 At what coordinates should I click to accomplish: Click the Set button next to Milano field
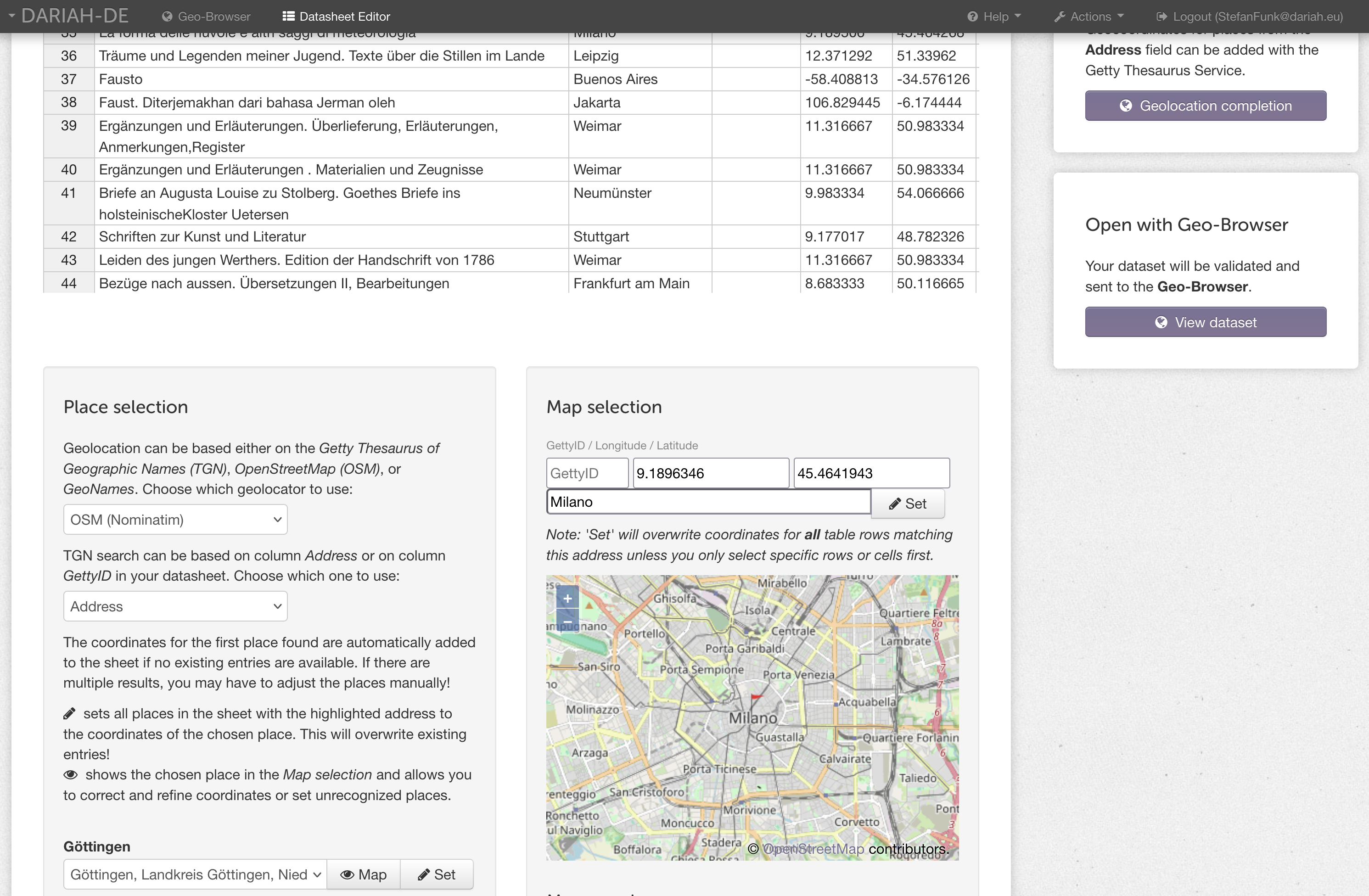click(x=907, y=503)
